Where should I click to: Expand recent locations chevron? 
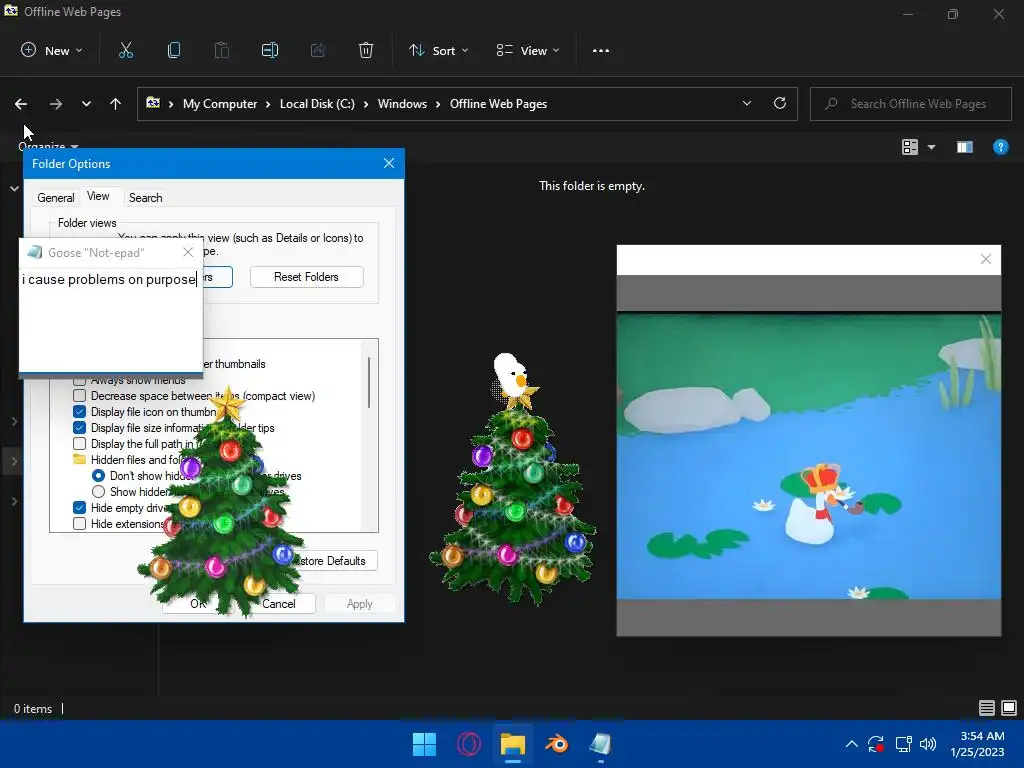(x=86, y=104)
